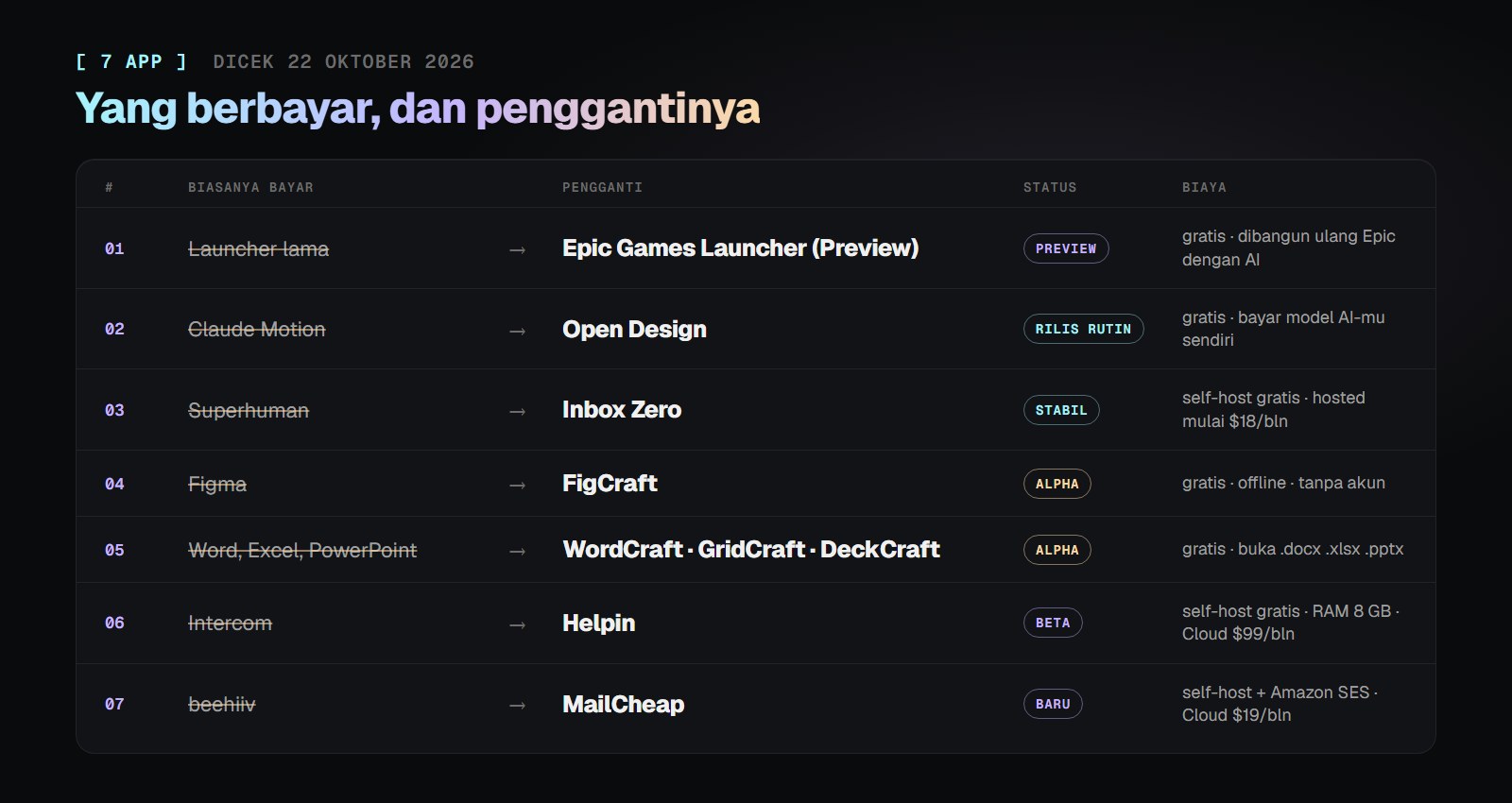Click "gratis · offline · tanpa akun"
1512x803 pixels.
1283,483
